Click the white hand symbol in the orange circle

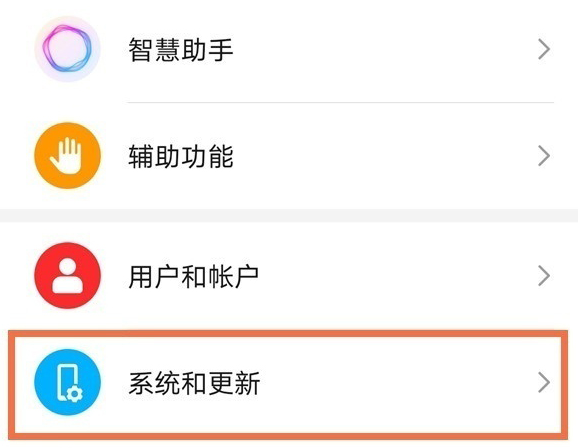[66, 156]
